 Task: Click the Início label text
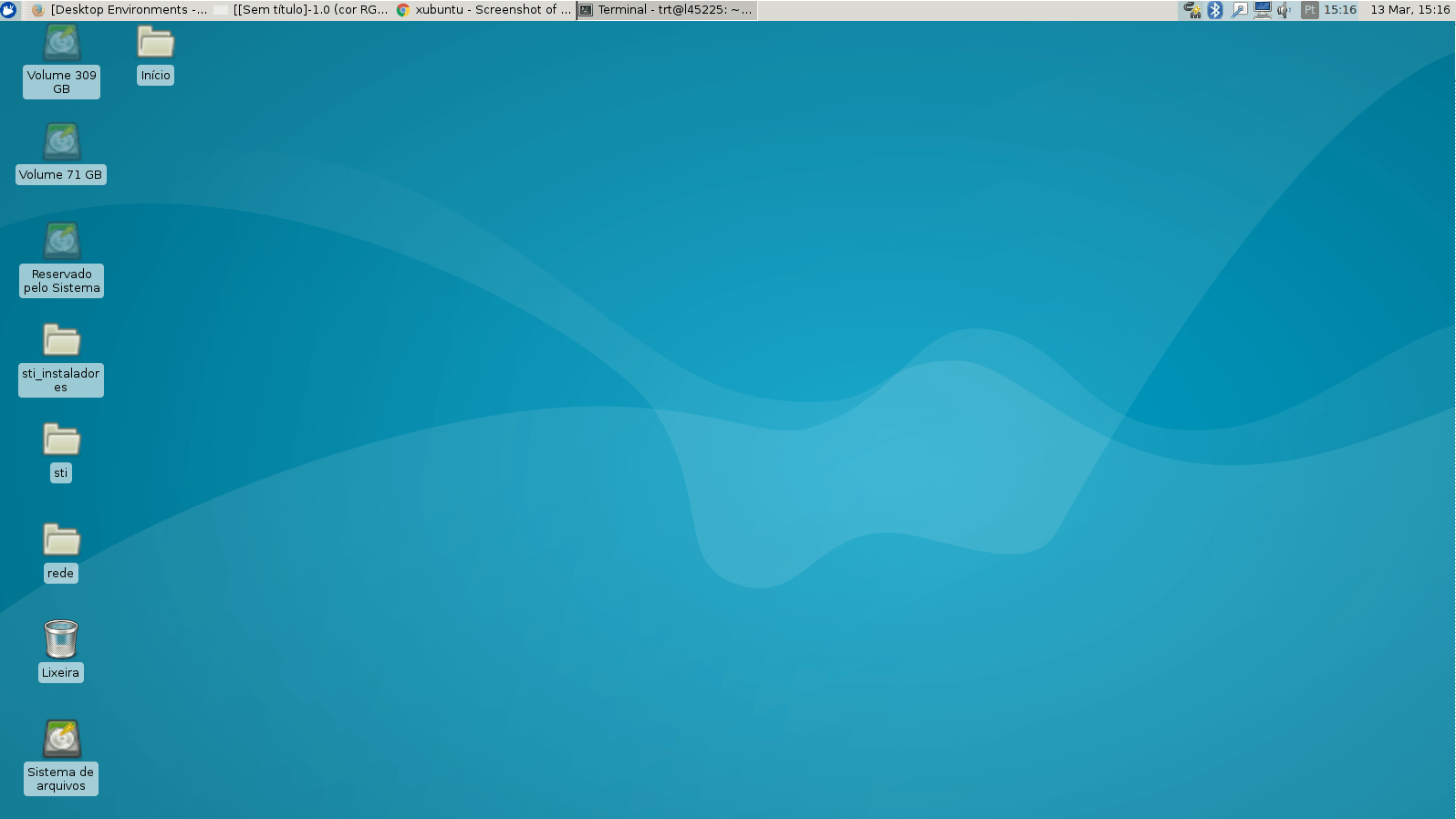point(156,76)
